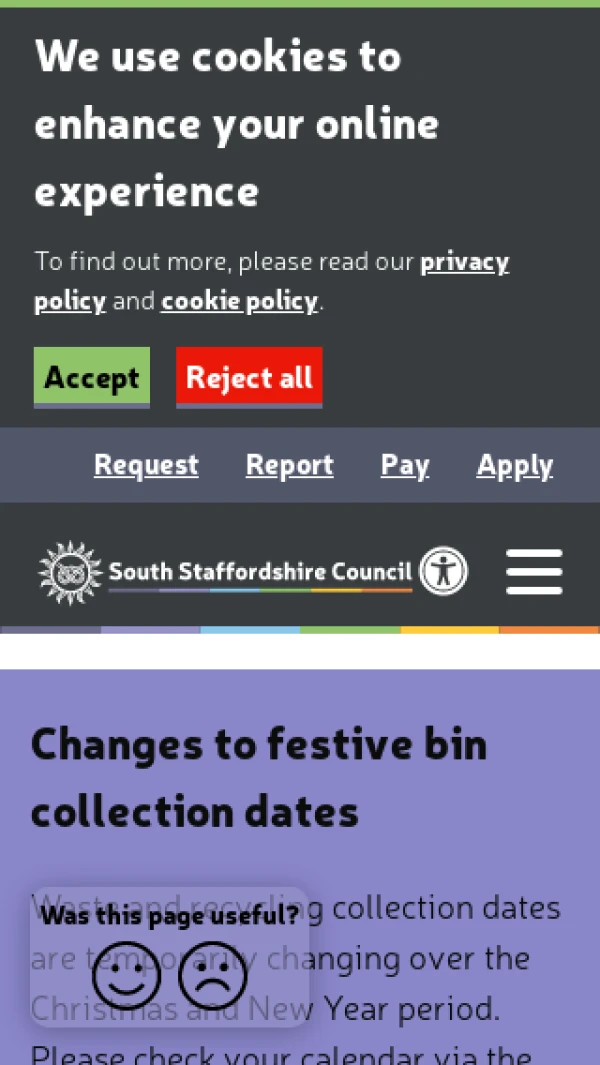600x1065 pixels.
Task: Choose Apply from the quick links bar
Action: [x=514, y=465]
